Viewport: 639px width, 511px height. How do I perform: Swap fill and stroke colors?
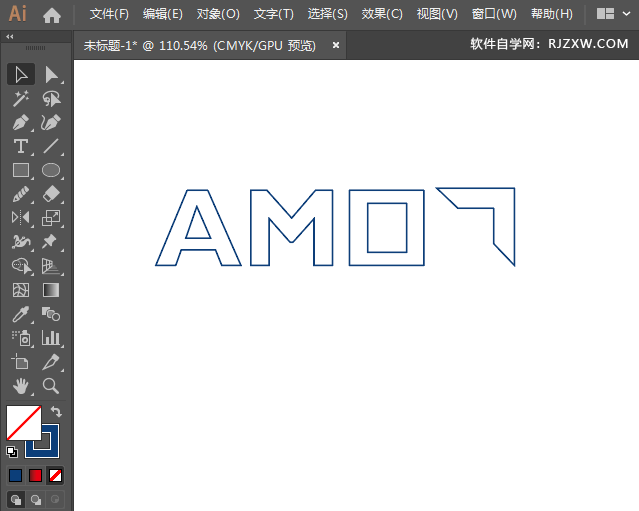coord(57,411)
